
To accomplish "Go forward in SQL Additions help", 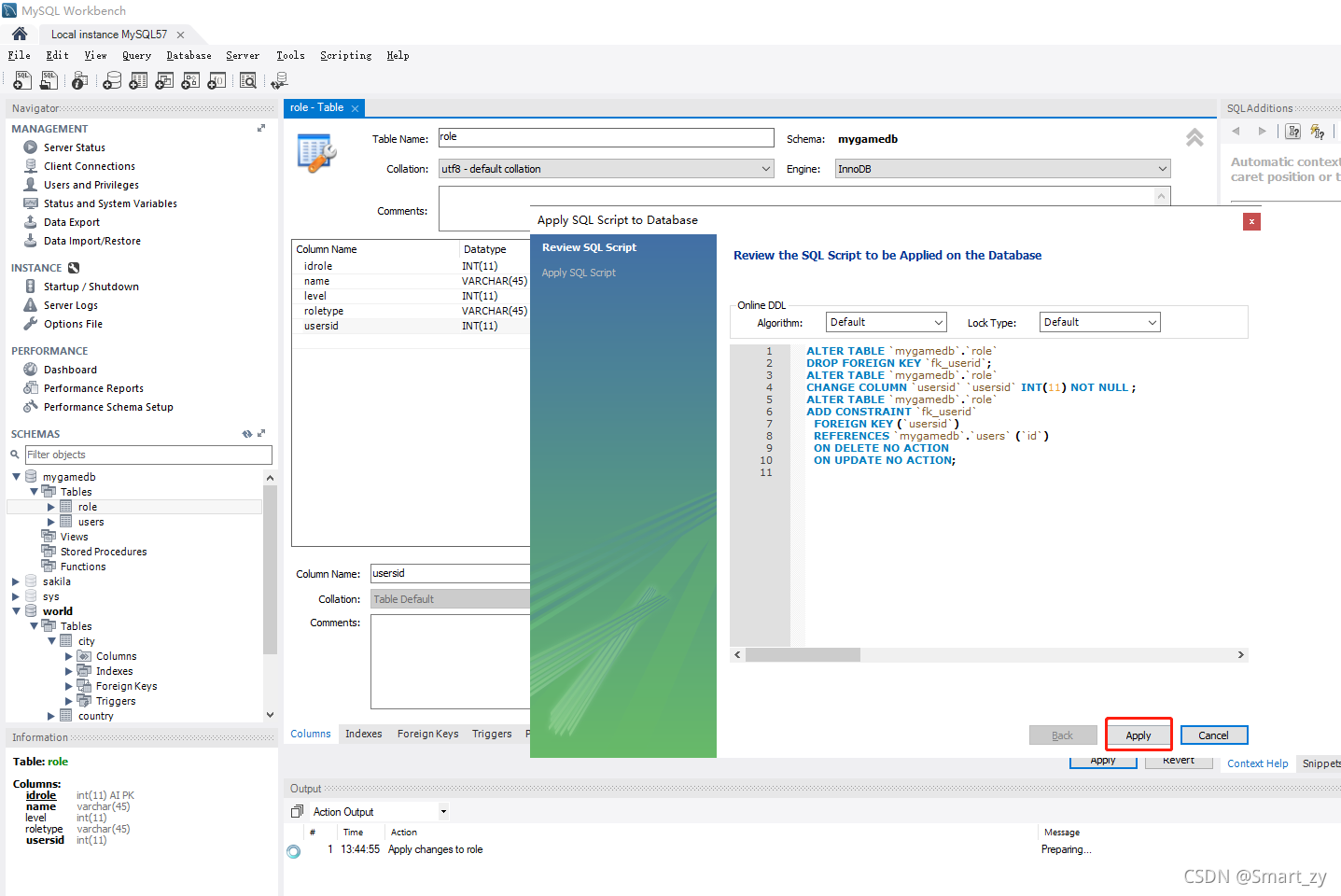I will coord(1262,132).
